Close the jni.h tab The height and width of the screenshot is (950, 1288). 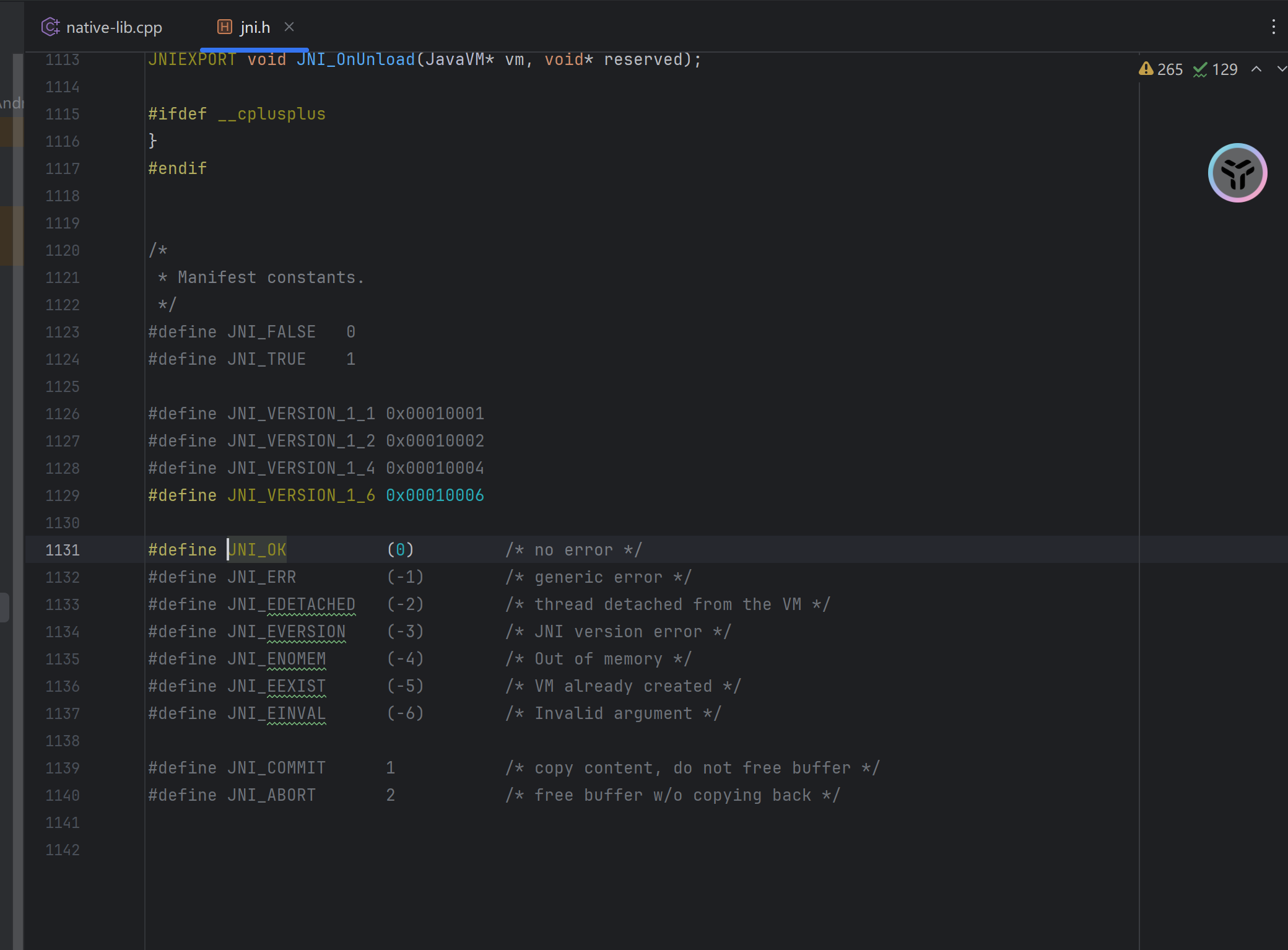point(289,27)
